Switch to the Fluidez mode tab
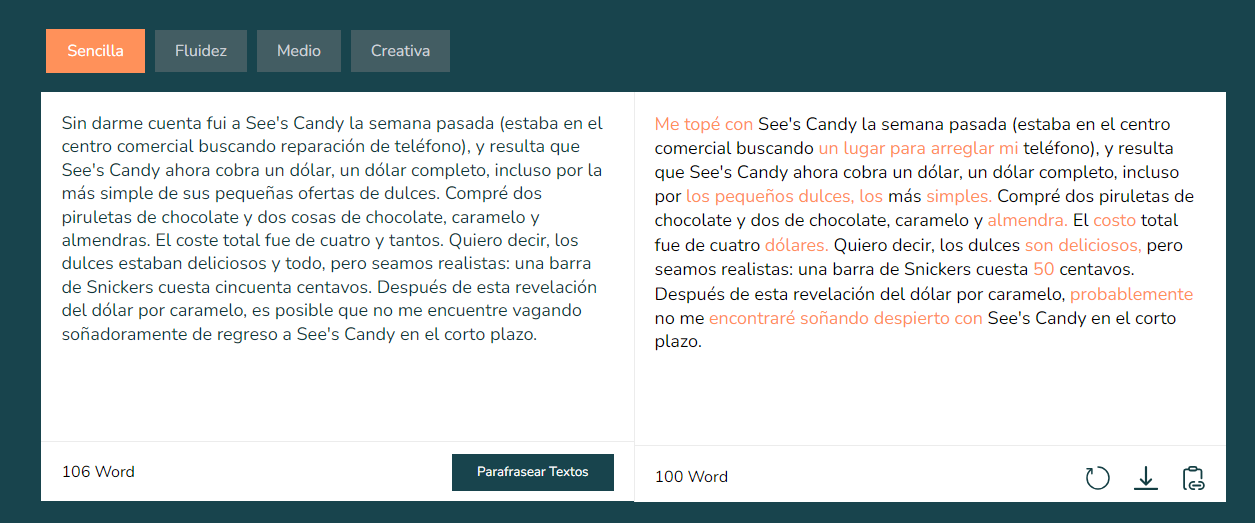The width and height of the screenshot is (1255, 523). click(201, 51)
